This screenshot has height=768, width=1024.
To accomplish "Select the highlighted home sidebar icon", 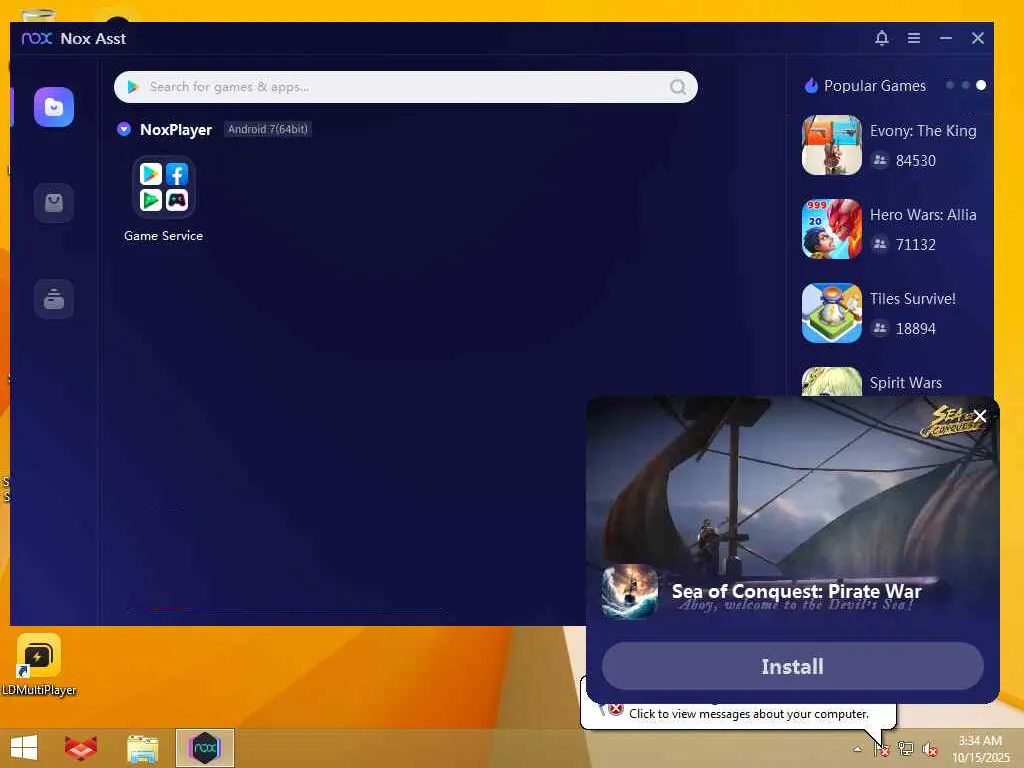I will point(54,106).
